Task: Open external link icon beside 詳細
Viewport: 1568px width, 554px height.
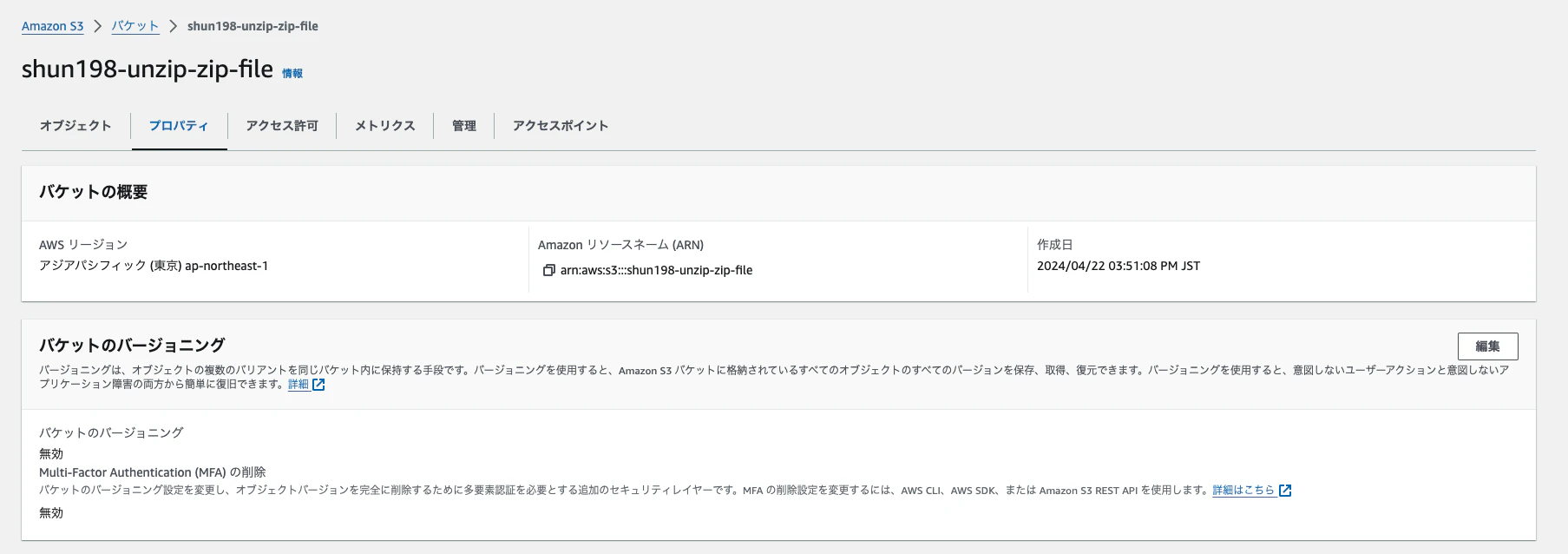Action: pyautogui.click(x=318, y=385)
